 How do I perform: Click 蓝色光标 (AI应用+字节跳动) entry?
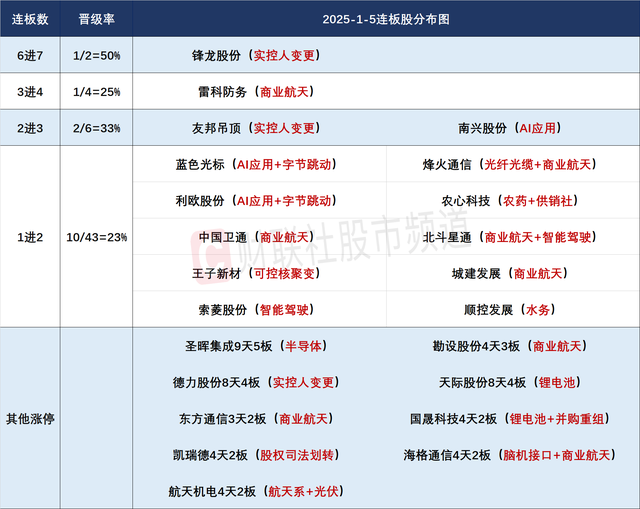click(256, 164)
